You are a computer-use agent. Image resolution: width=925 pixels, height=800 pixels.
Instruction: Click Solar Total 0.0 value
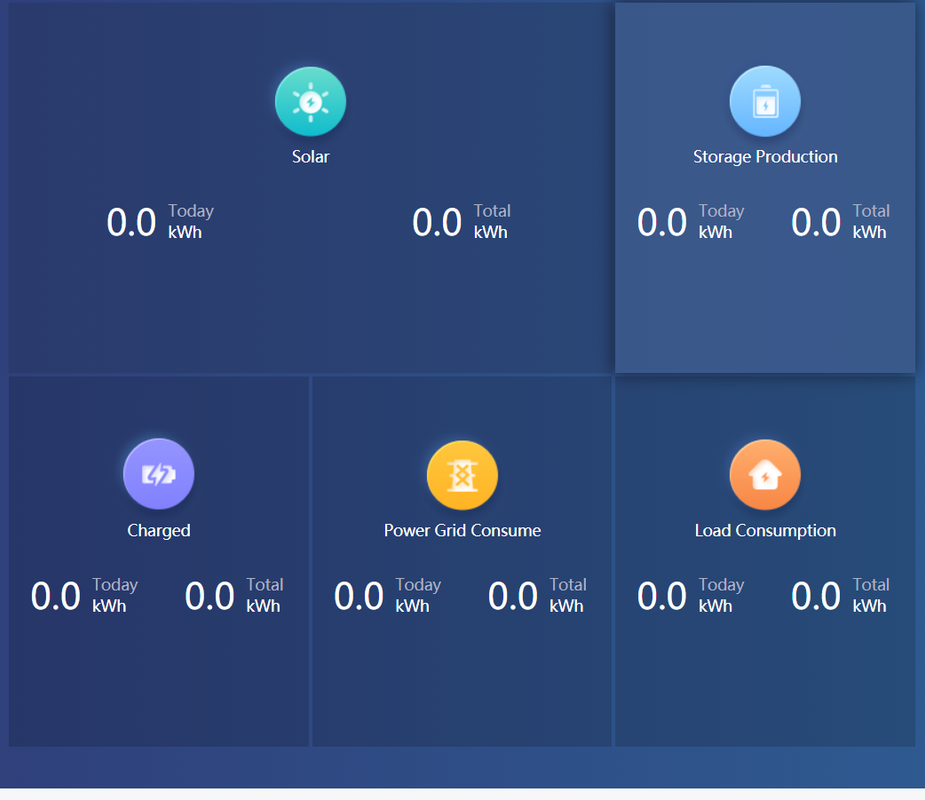pos(437,223)
